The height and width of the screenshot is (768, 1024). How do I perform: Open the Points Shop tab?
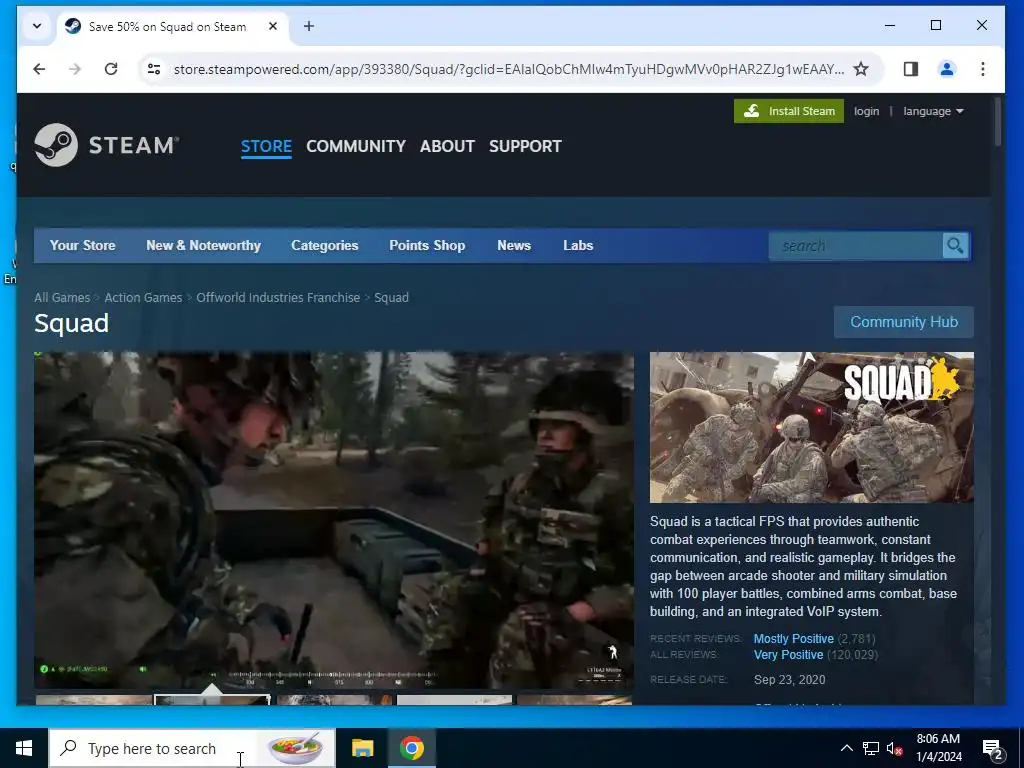(x=427, y=246)
